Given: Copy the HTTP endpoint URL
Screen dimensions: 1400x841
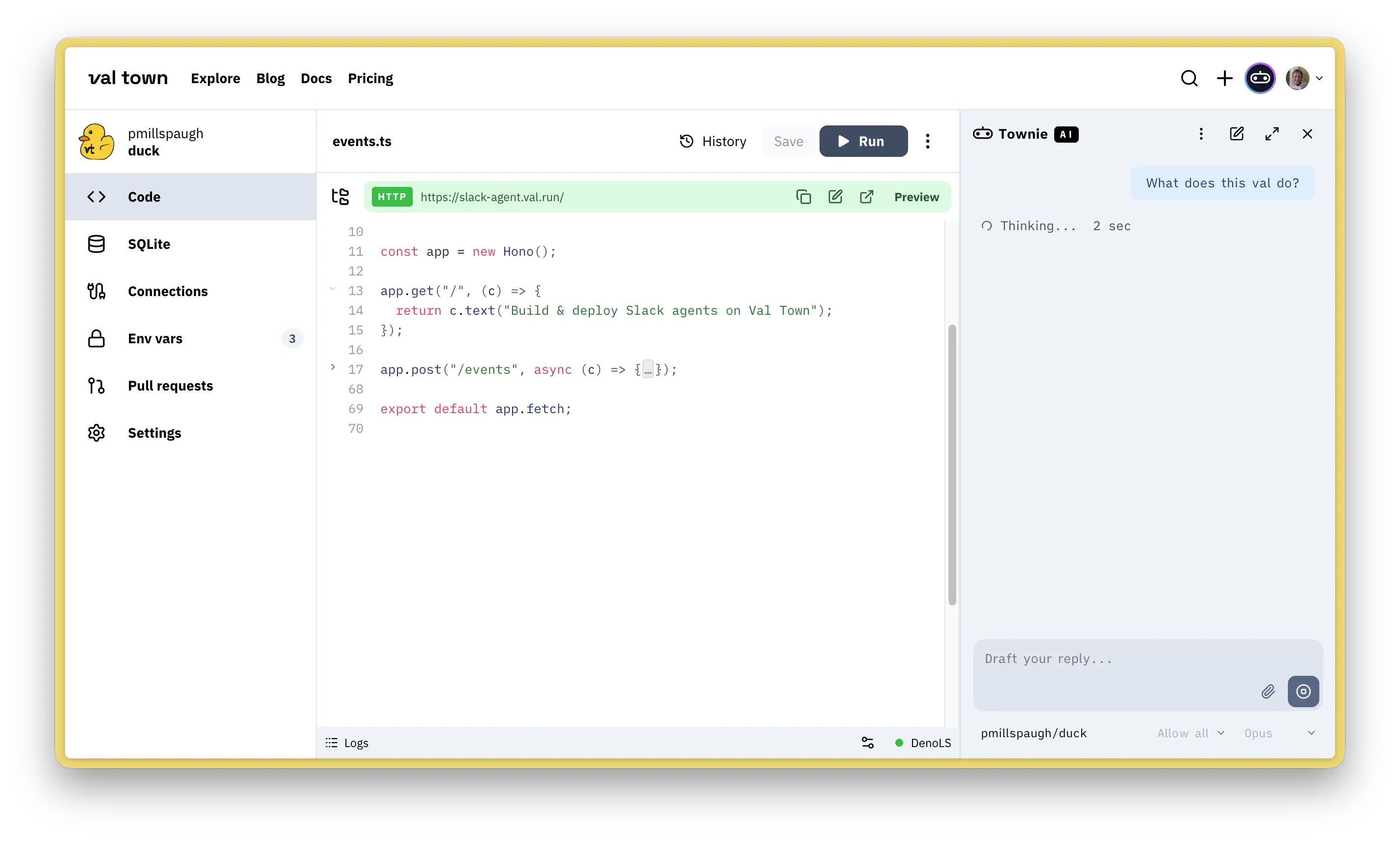Looking at the screenshot, I should (x=803, y=197).
